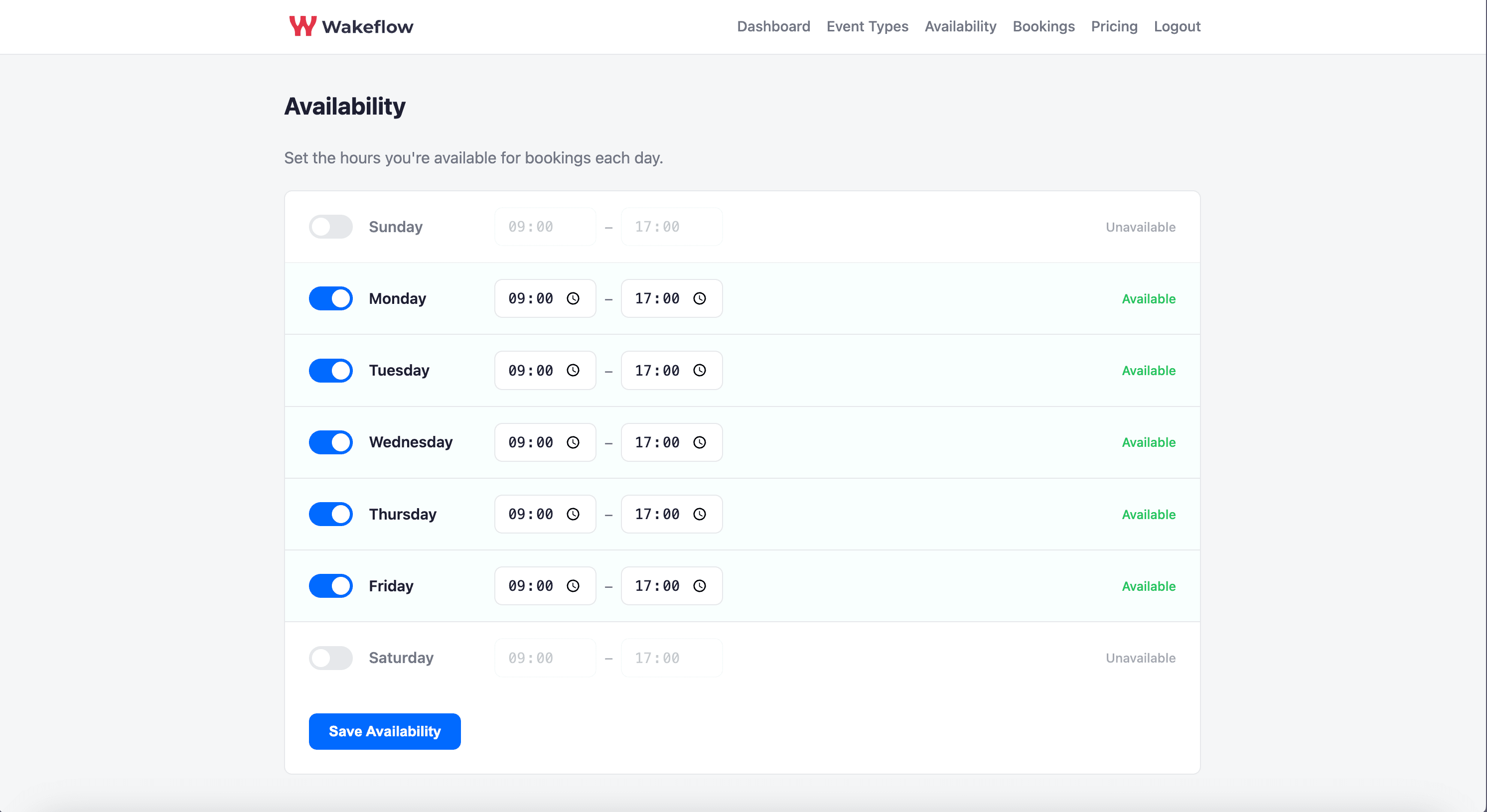Open clock picker for Monday start time
This screenshot has height=812, width=1487.
[x=573, y=298]
